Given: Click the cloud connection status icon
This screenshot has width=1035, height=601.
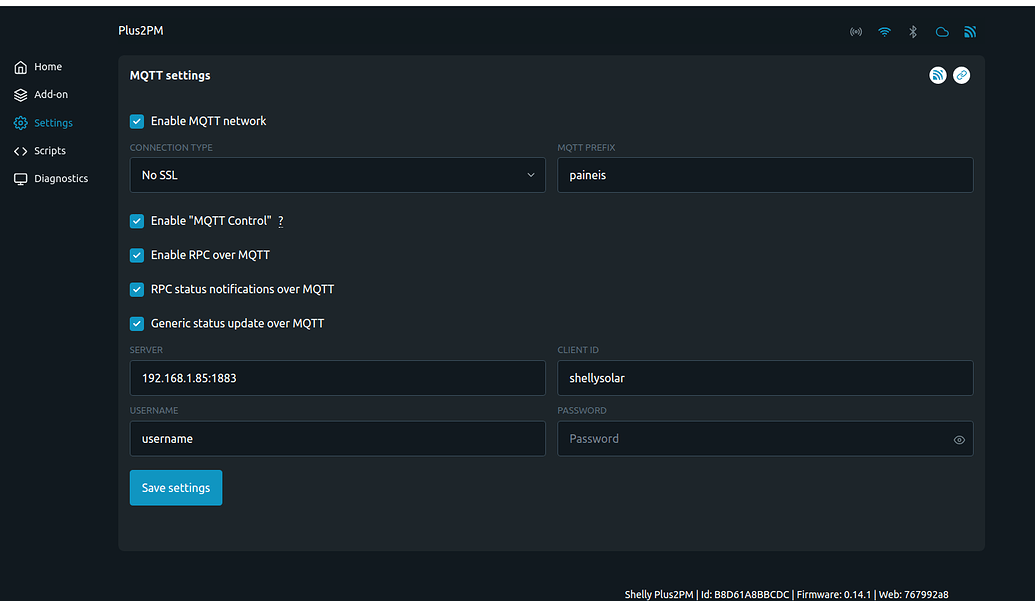Looking at the screenshot, I should pyautogui.click(x=941, y=31).
